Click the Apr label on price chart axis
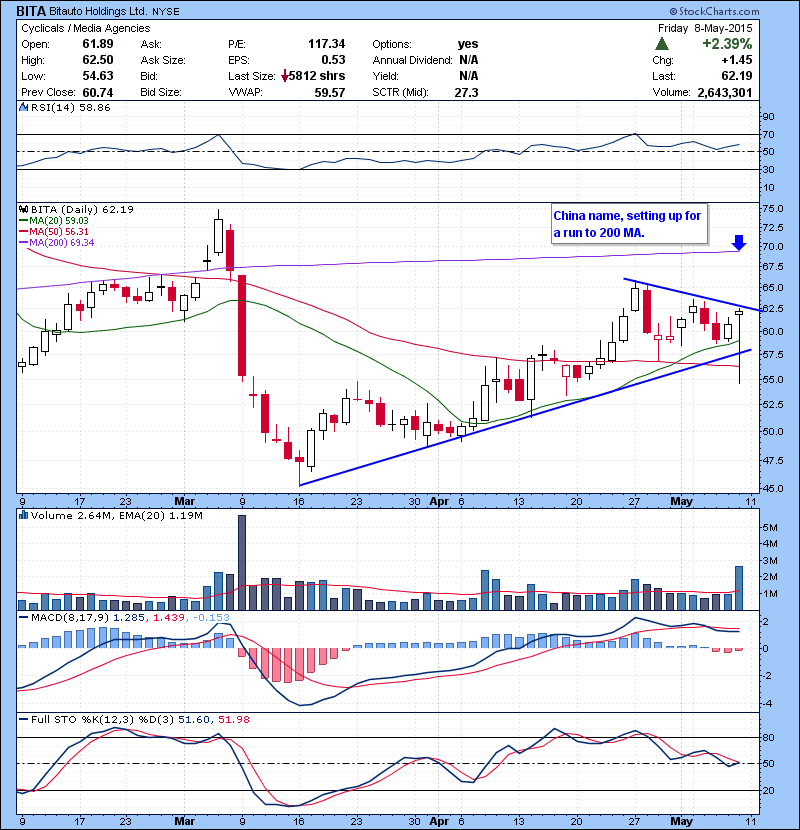800x830 pixels. point(439,501)
